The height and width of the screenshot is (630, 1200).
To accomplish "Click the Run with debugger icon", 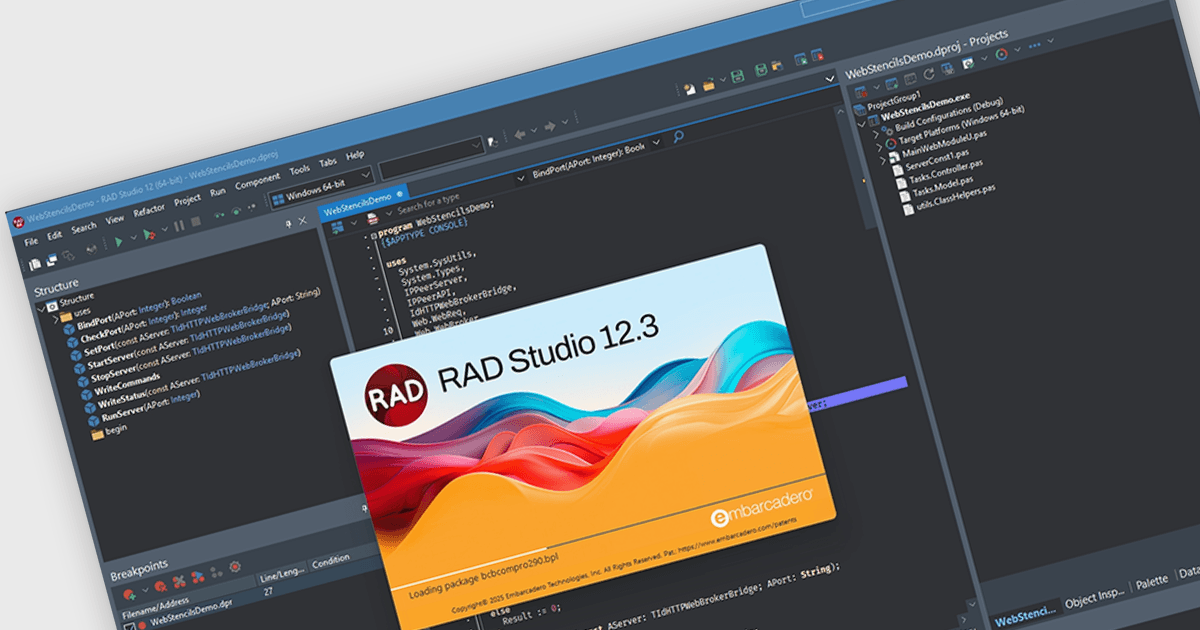I will 149,234.
